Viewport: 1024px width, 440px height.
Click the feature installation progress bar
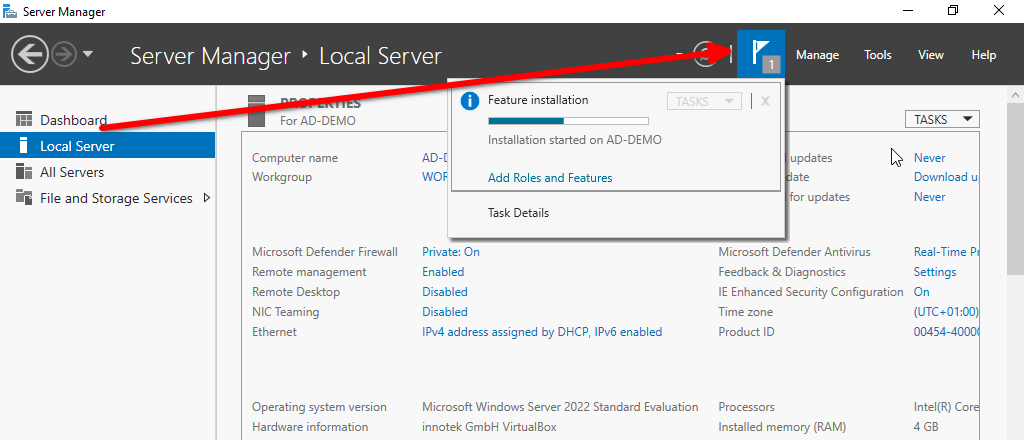click(x=567, y=121)
